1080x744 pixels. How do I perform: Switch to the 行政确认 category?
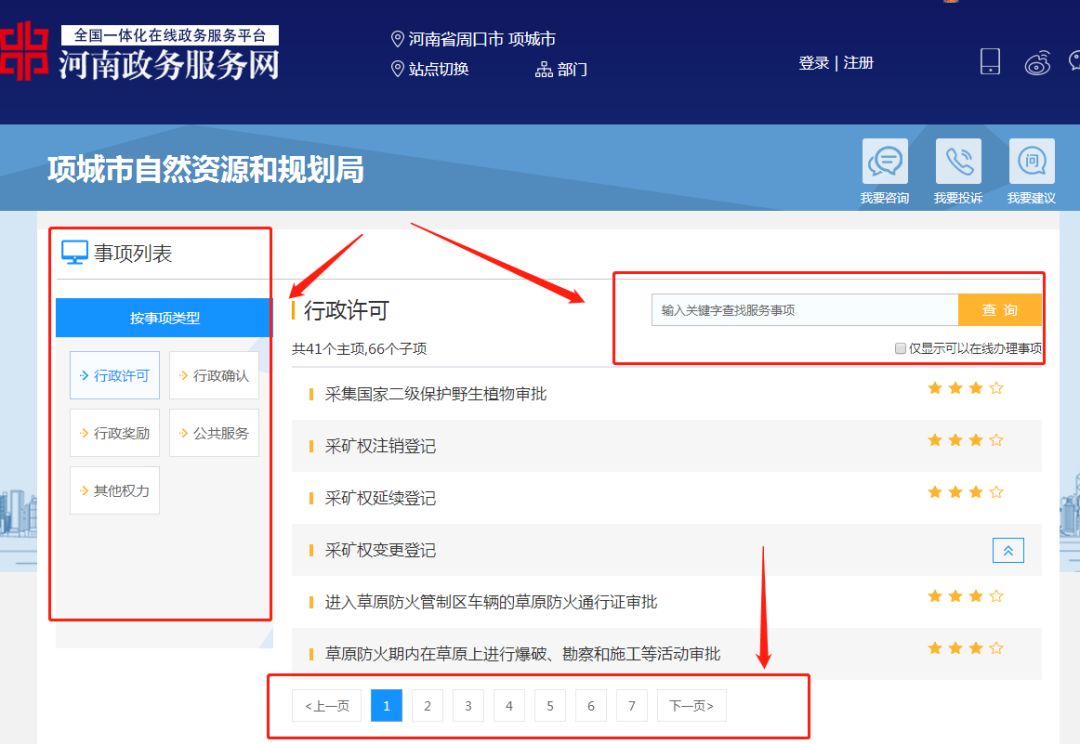[x=214, y=375]
